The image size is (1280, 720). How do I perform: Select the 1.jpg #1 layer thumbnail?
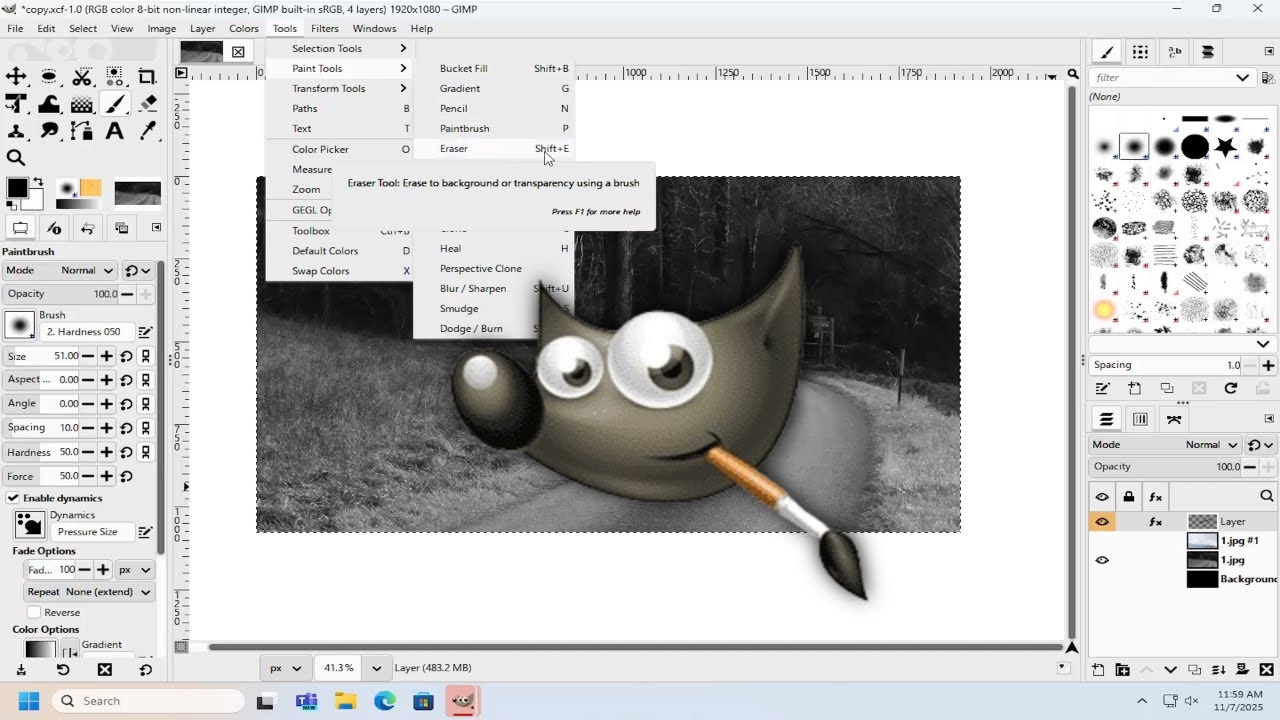[1202, 540]
